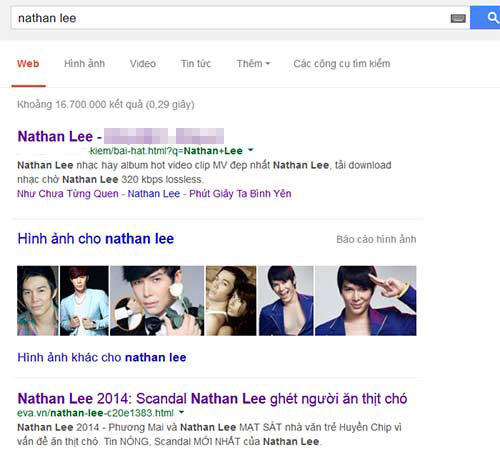The image size is (500, 460).
Task: Open the Tin tức tab
Action: pyautogui.click(x=196, y=63)
